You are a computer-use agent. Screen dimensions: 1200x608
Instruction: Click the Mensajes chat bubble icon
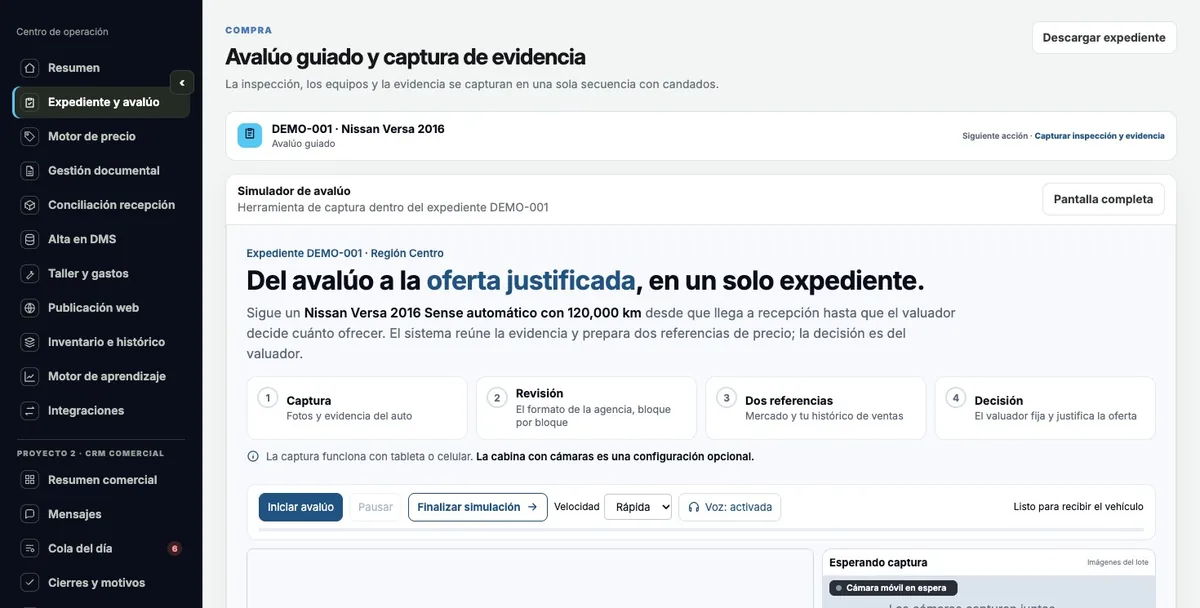tap(29, 514)
